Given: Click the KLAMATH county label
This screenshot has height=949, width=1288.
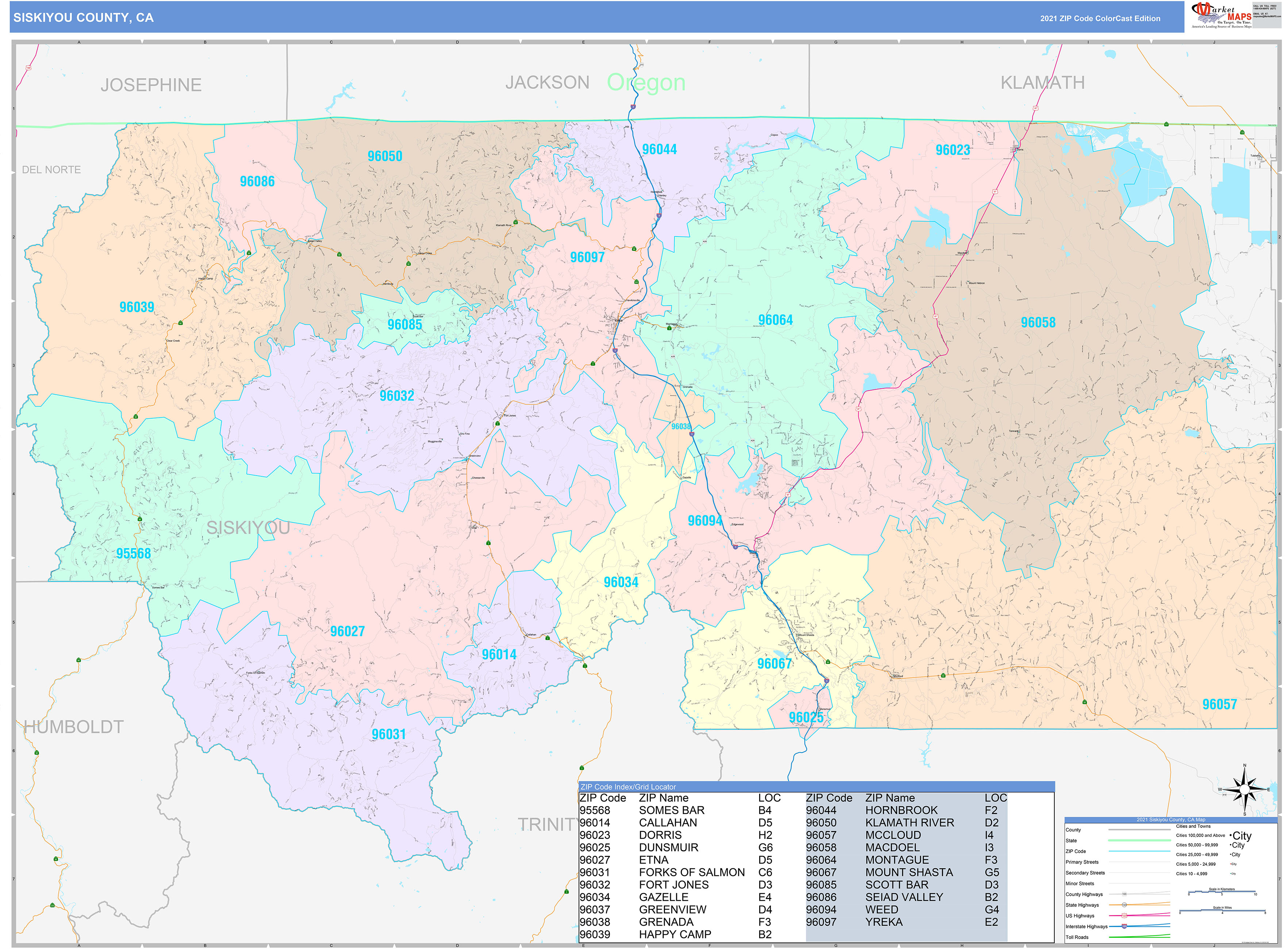Looking at the screenshot, I should (x=1042, y=83).
